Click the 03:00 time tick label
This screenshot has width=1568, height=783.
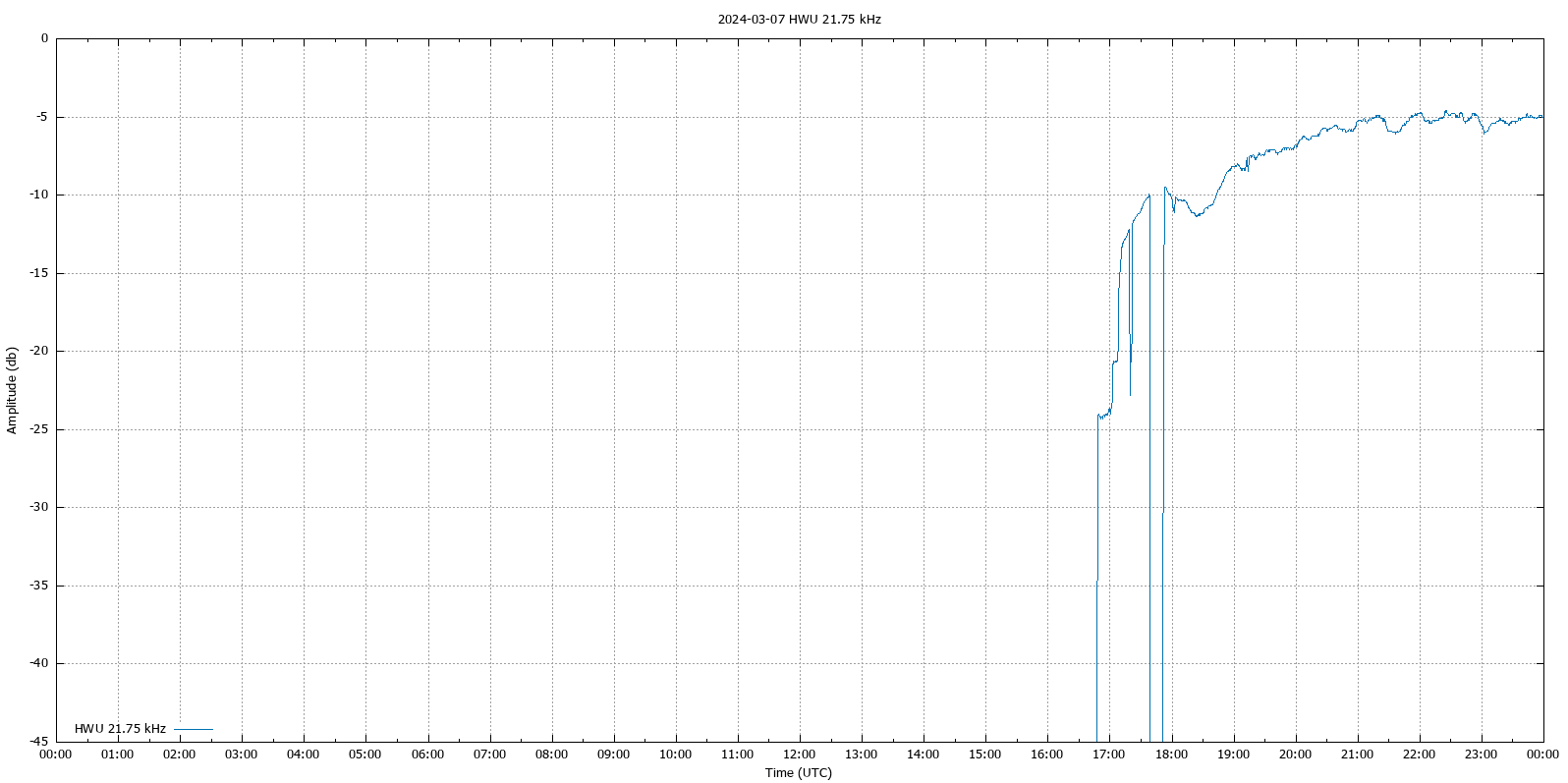click(x=241, y=755)
